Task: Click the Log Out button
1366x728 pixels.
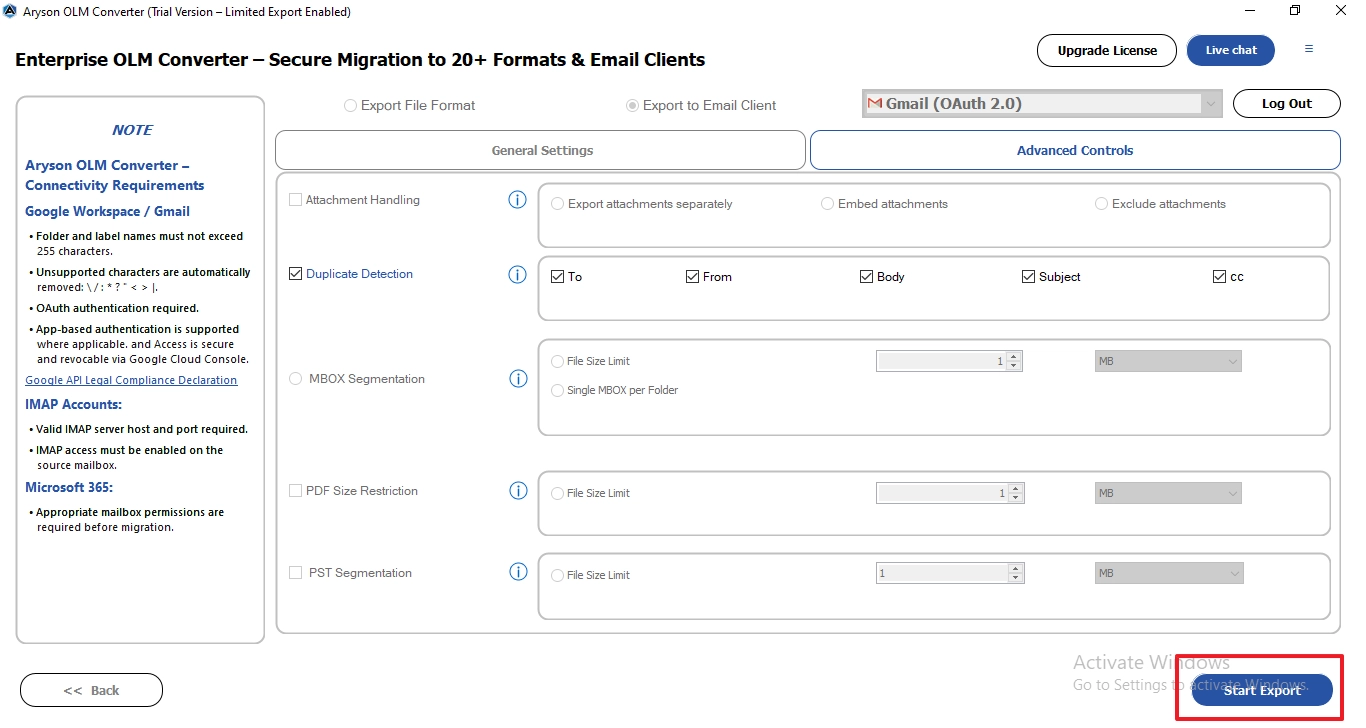Action: [1286, 103]
